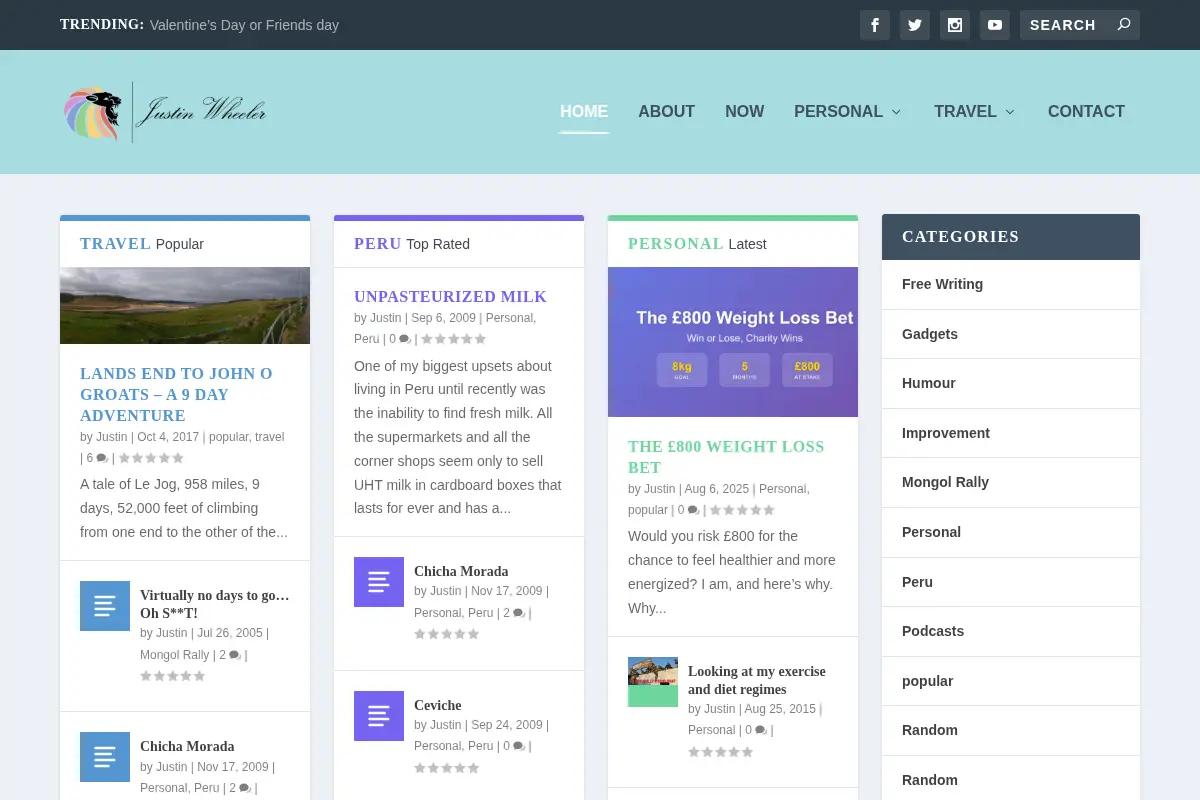This screenshot has width=1200, height=800.
Task: Open thumbnail beside exercise and diet regimes
Action: (x=653, y=682)
